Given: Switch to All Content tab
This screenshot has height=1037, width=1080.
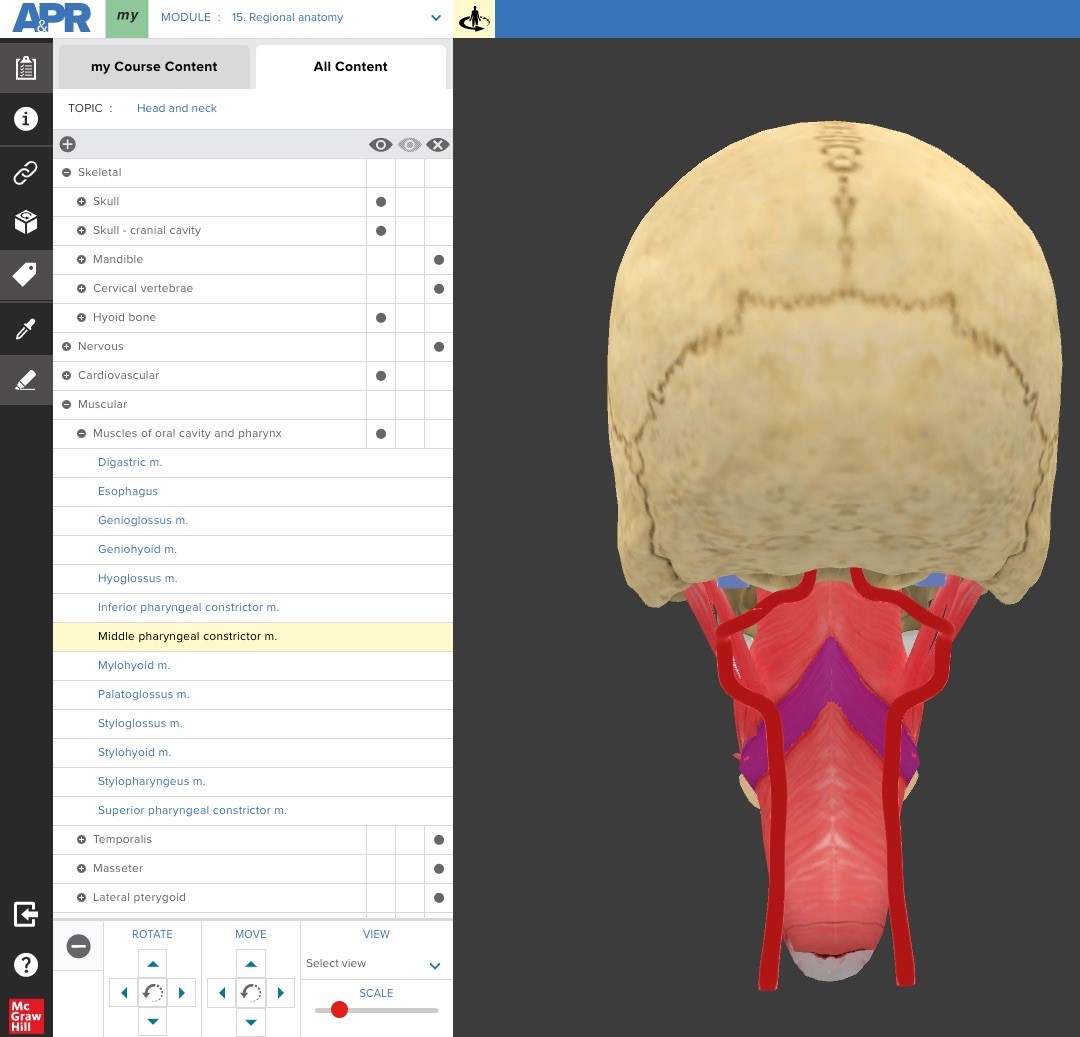Looking at the screenshot, I should tap(351, 67).
